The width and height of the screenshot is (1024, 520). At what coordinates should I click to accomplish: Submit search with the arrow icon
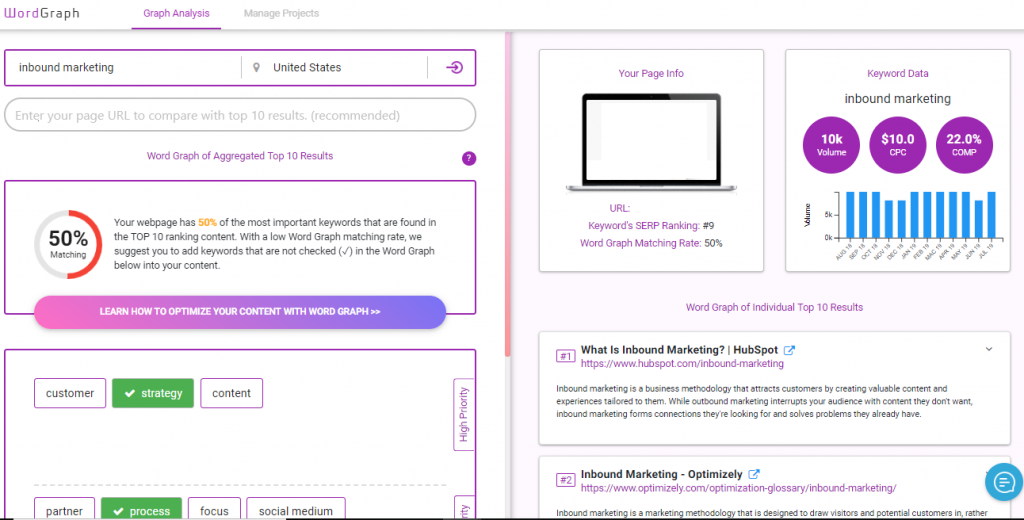tap(455, 67)
